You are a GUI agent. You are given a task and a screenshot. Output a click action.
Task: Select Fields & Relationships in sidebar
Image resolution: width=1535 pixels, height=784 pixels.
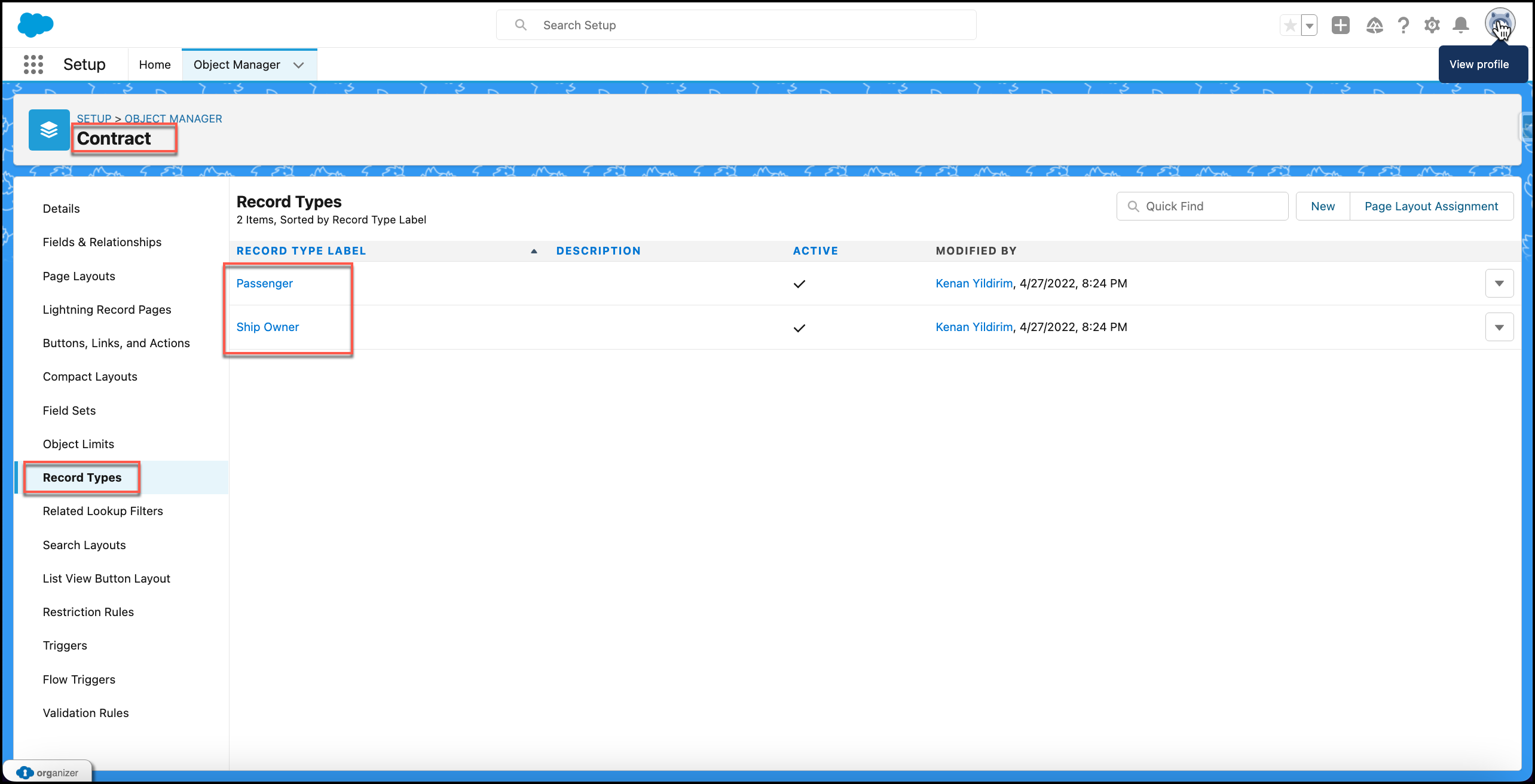click(x=102, y=242)
